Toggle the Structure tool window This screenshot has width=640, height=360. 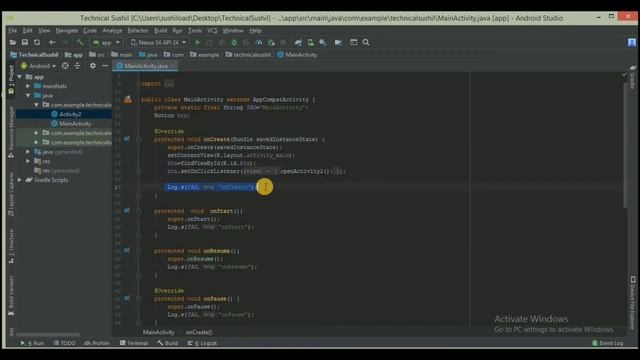[11, 246]
